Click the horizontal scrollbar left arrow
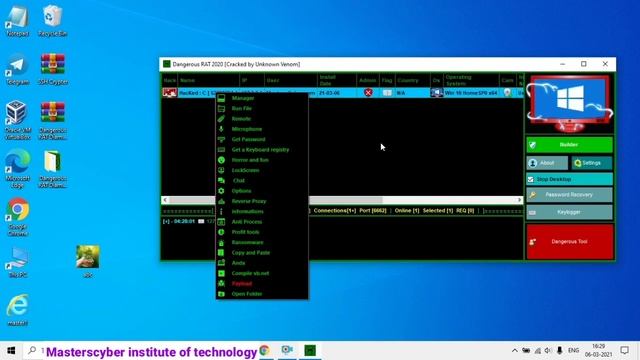640x360 pixels. click(x=165, y=200)
